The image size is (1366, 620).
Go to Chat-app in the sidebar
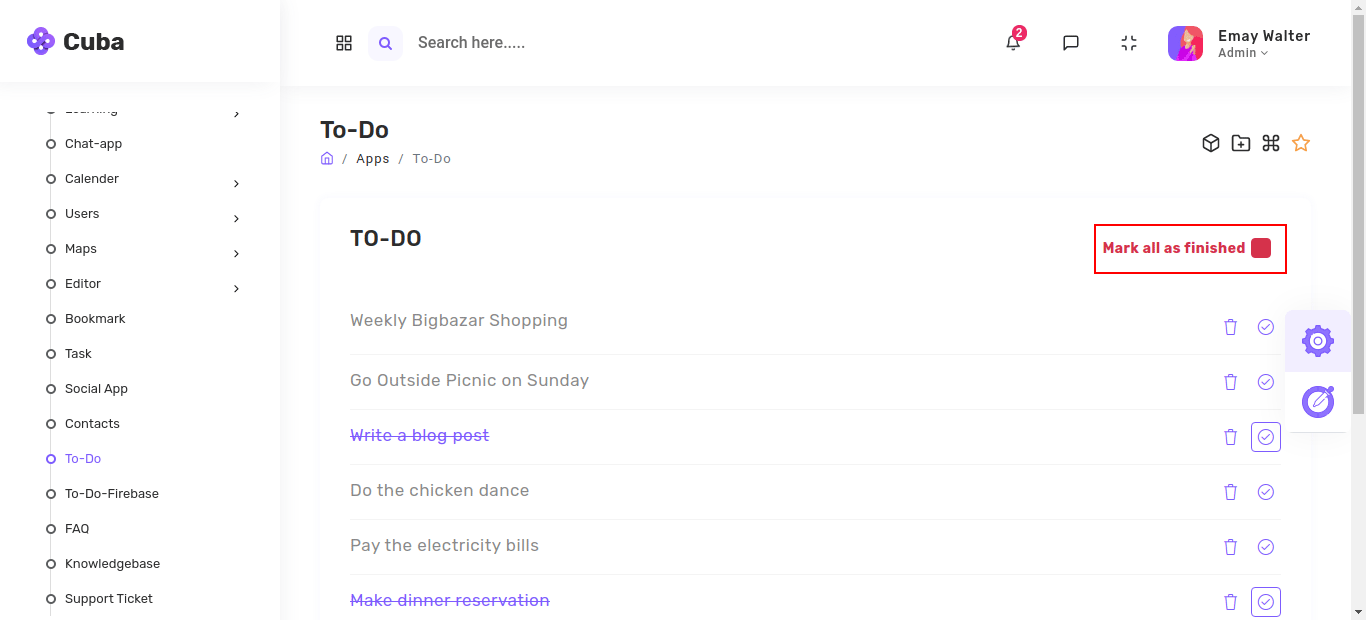pos(93,144)
